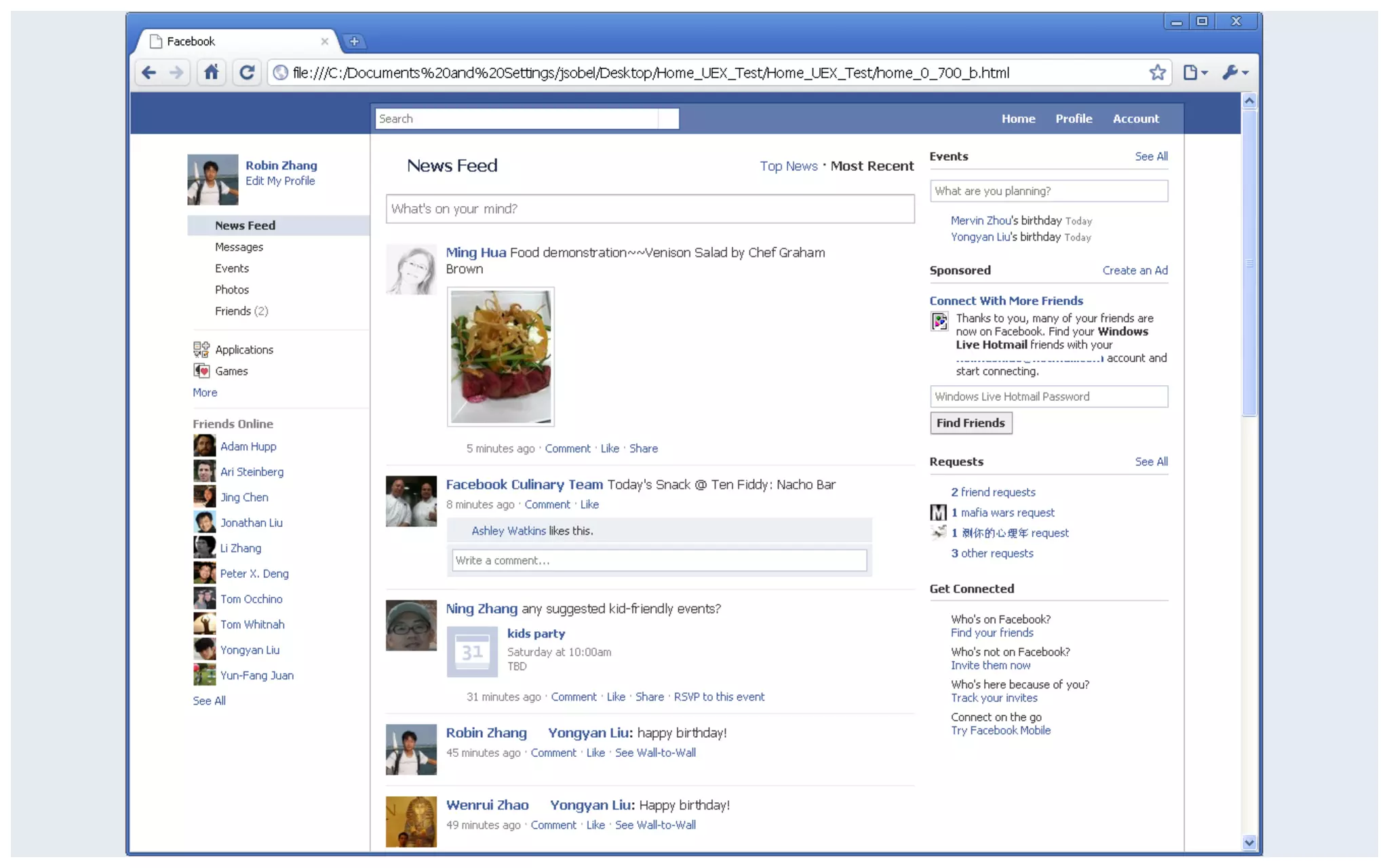Expand More in the left sidebar
The image size is (1389, 868).
click(205, 393)
